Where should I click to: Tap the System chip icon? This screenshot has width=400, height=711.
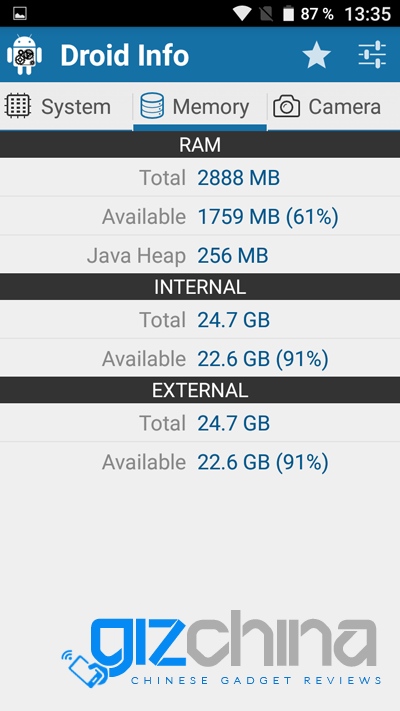pos(18,106)
